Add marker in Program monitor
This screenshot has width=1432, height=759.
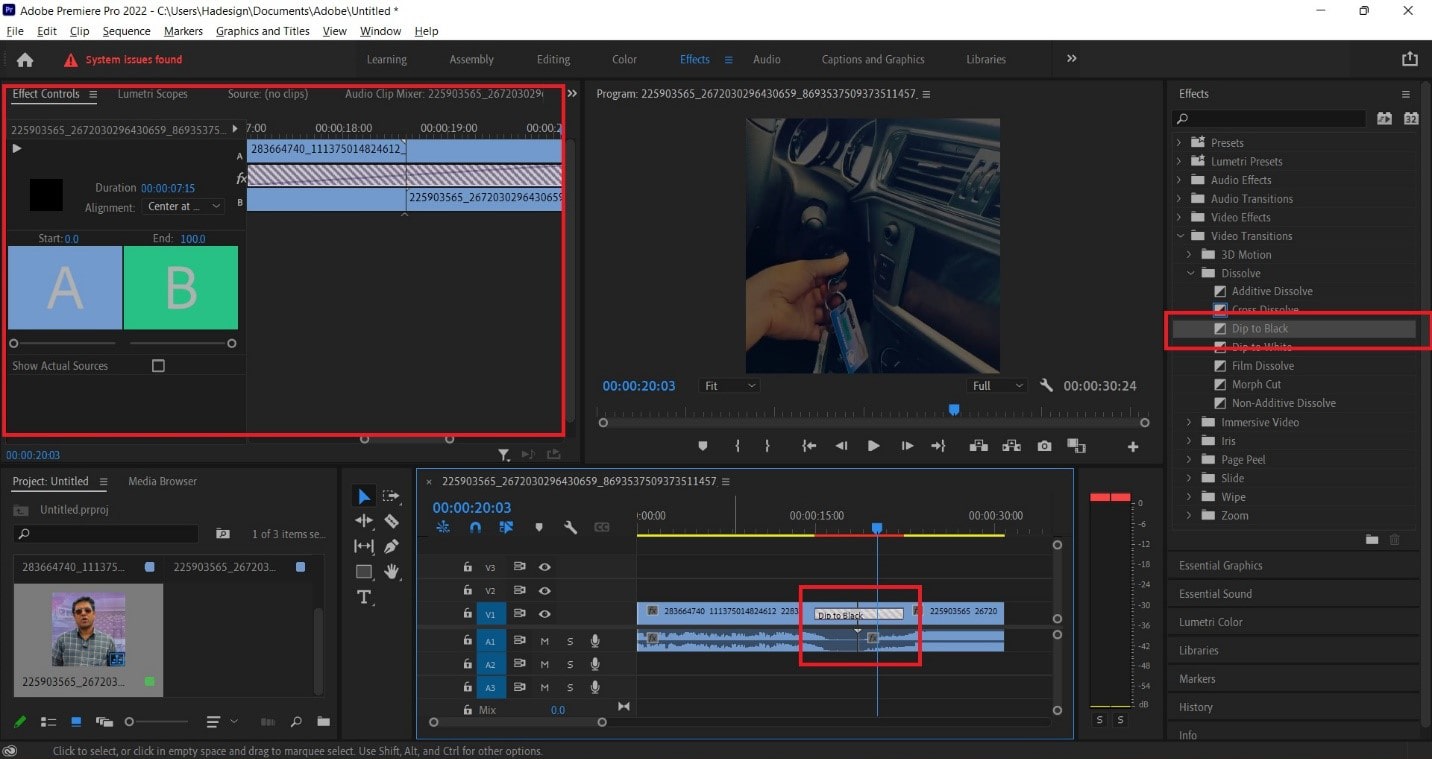pos(702,446)
